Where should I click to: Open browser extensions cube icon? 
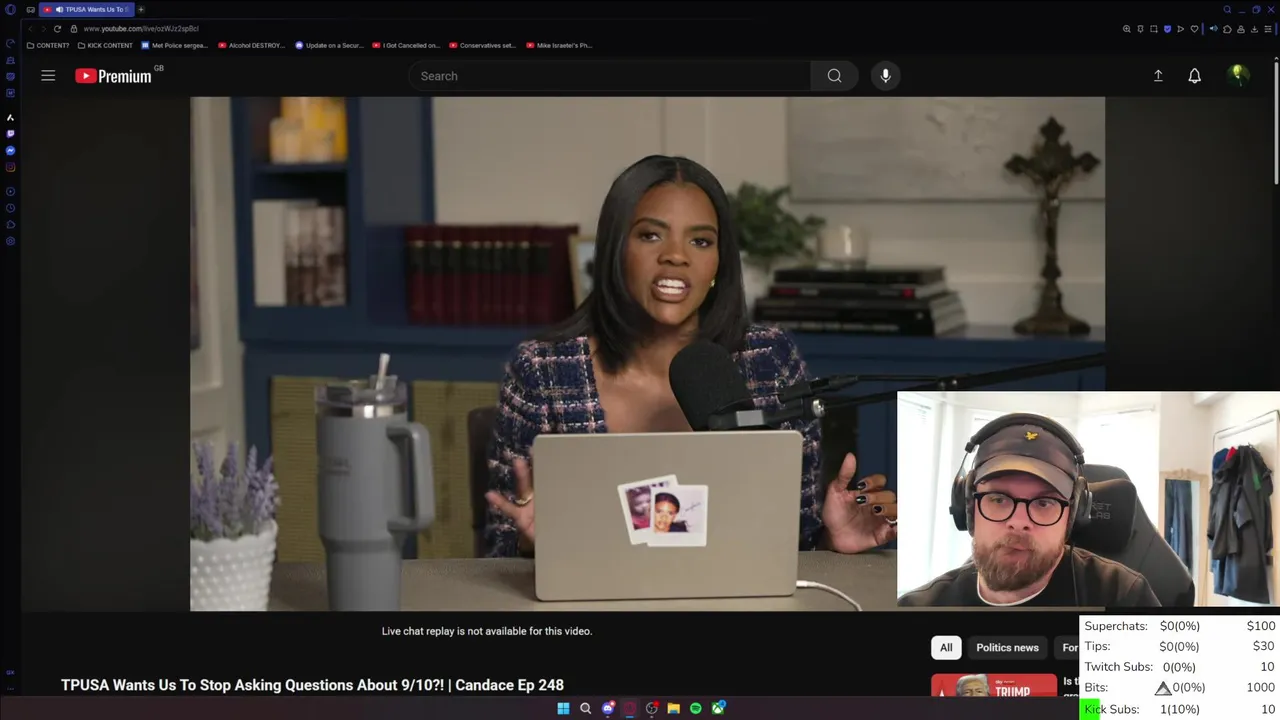tap(1227, 29)
